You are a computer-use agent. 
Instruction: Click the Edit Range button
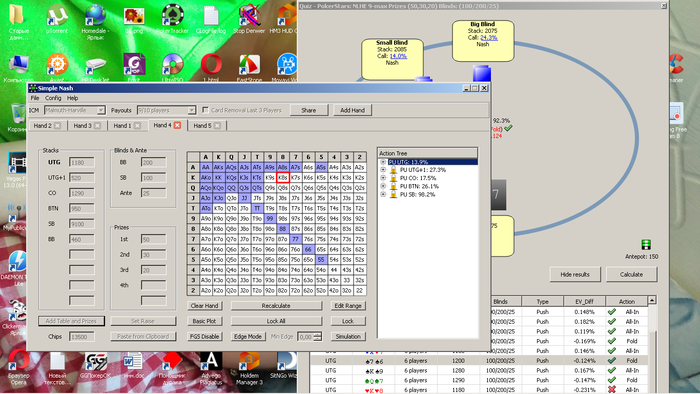click(348, 306)
